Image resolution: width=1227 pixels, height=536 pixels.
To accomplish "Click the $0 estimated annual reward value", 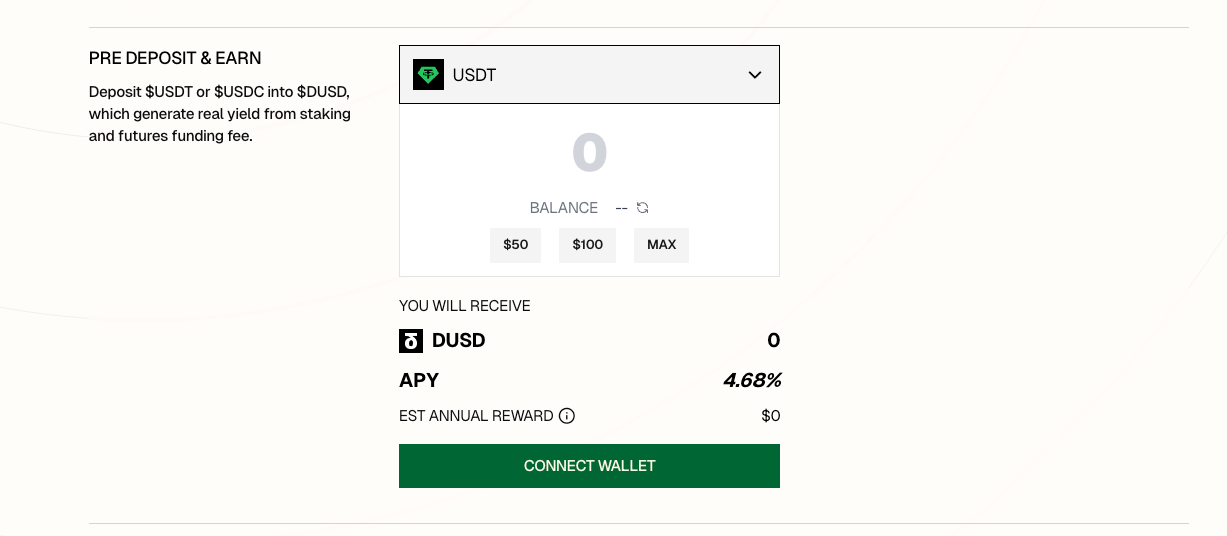I will click(770, 416).
